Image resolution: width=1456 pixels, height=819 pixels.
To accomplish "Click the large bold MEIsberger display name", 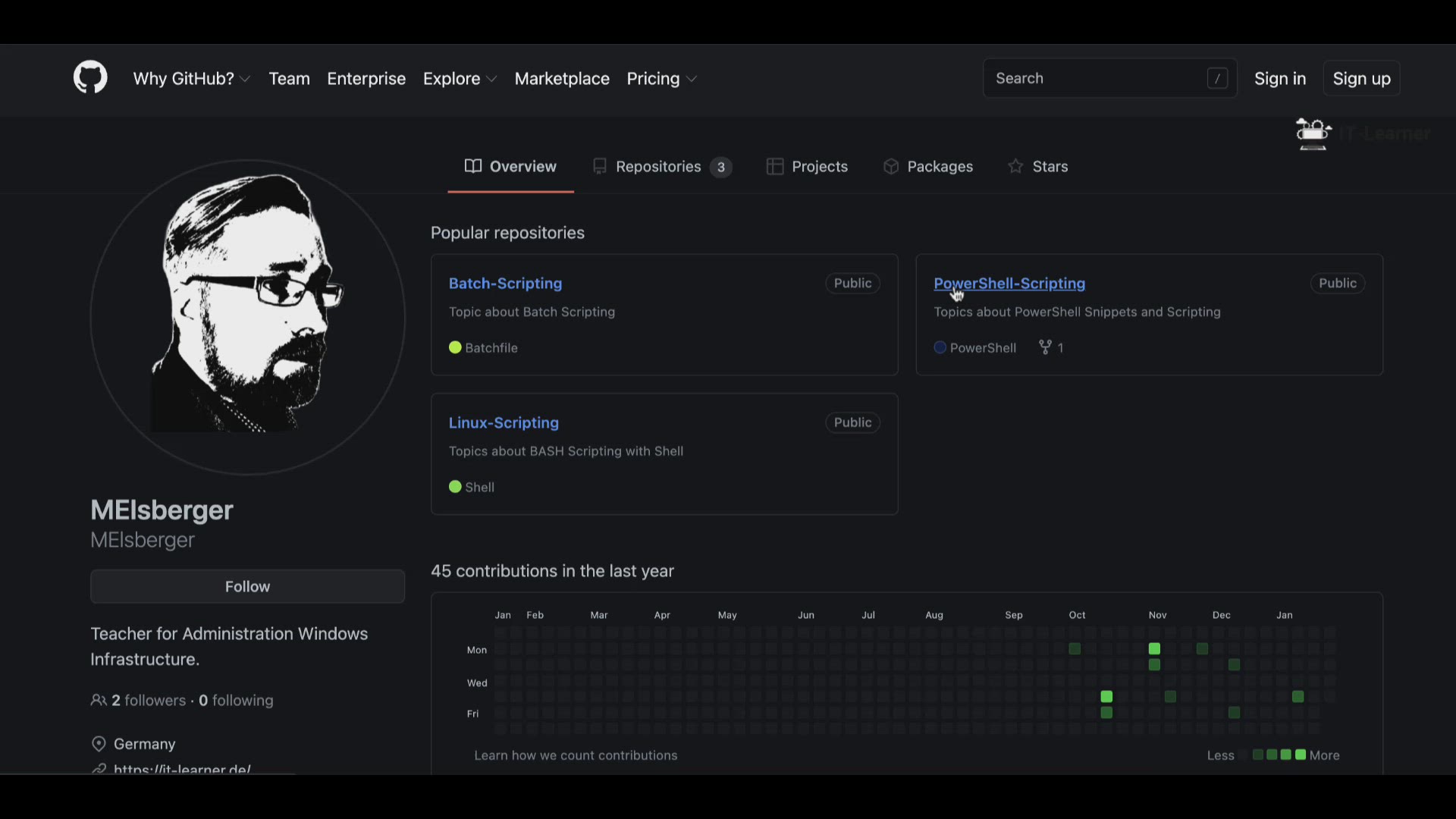I will click(x=162, y=510).
